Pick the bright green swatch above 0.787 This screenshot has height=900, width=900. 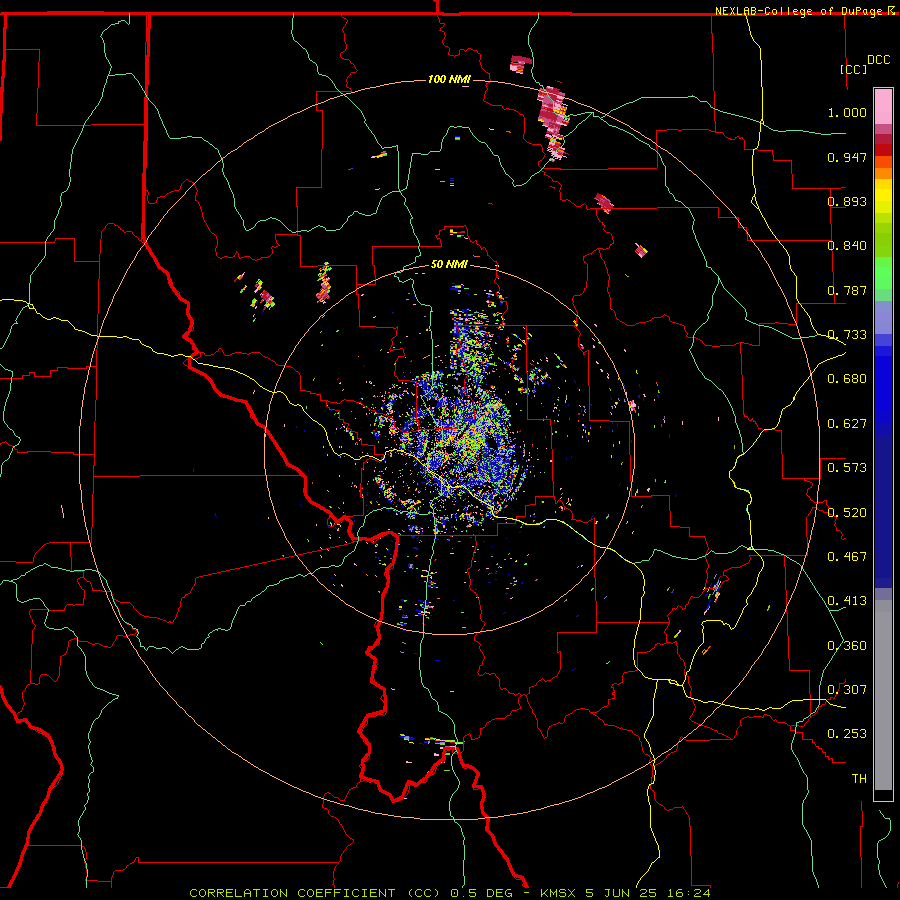[x=883, y=273]
